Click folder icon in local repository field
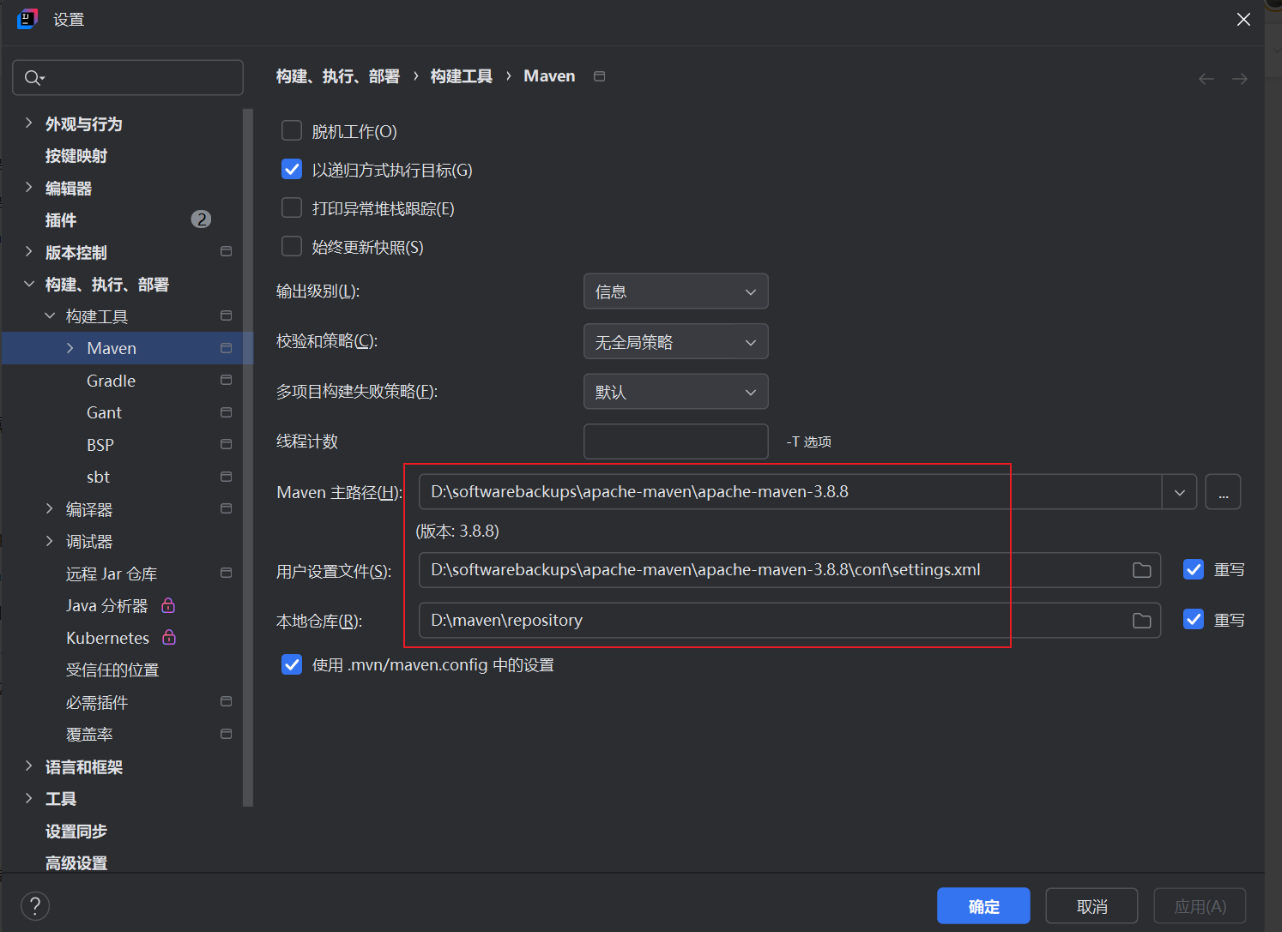 pyautogui.click(x=1141, y=620)
